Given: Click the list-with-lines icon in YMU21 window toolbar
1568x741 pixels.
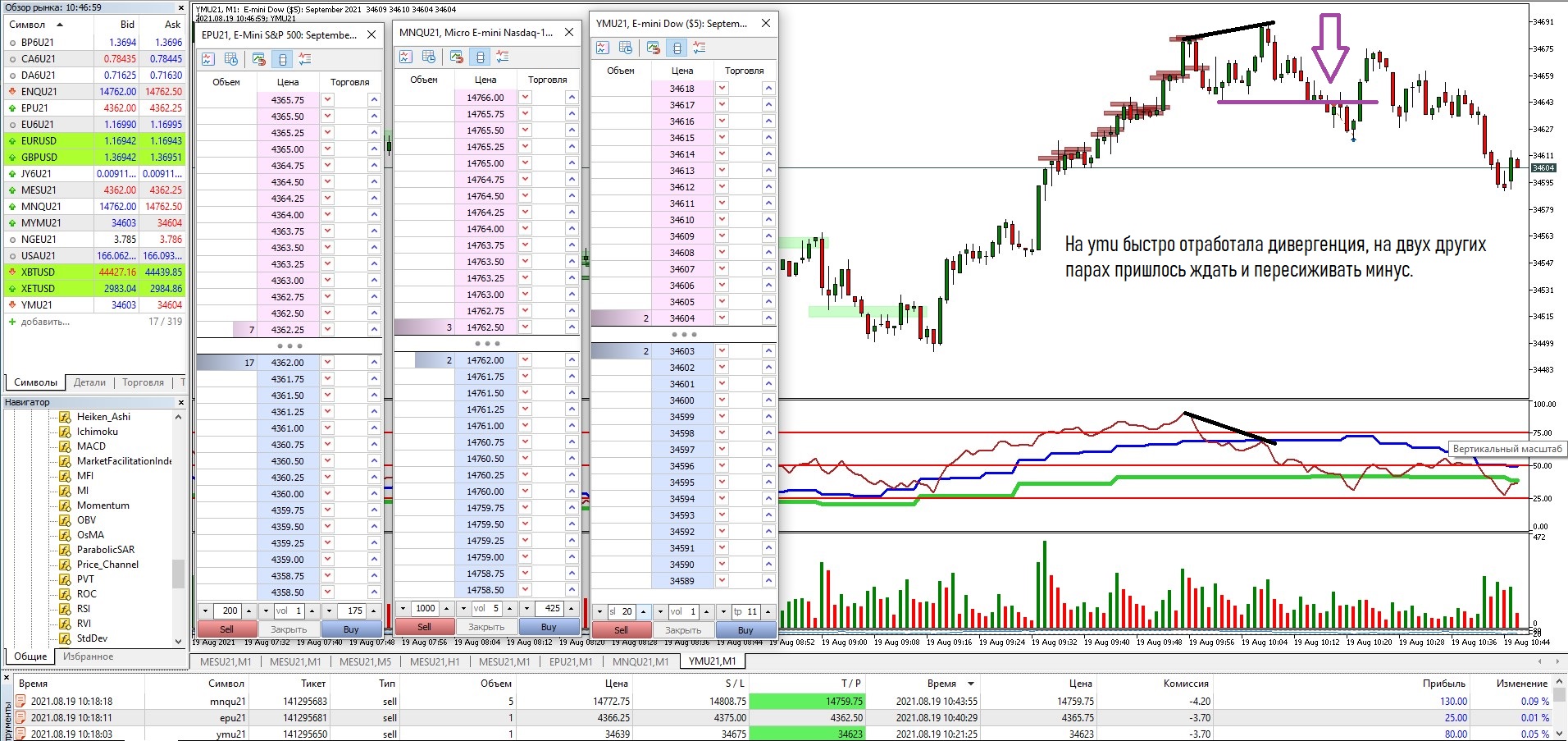Looking at the screenshot, I should click(700, 48).
